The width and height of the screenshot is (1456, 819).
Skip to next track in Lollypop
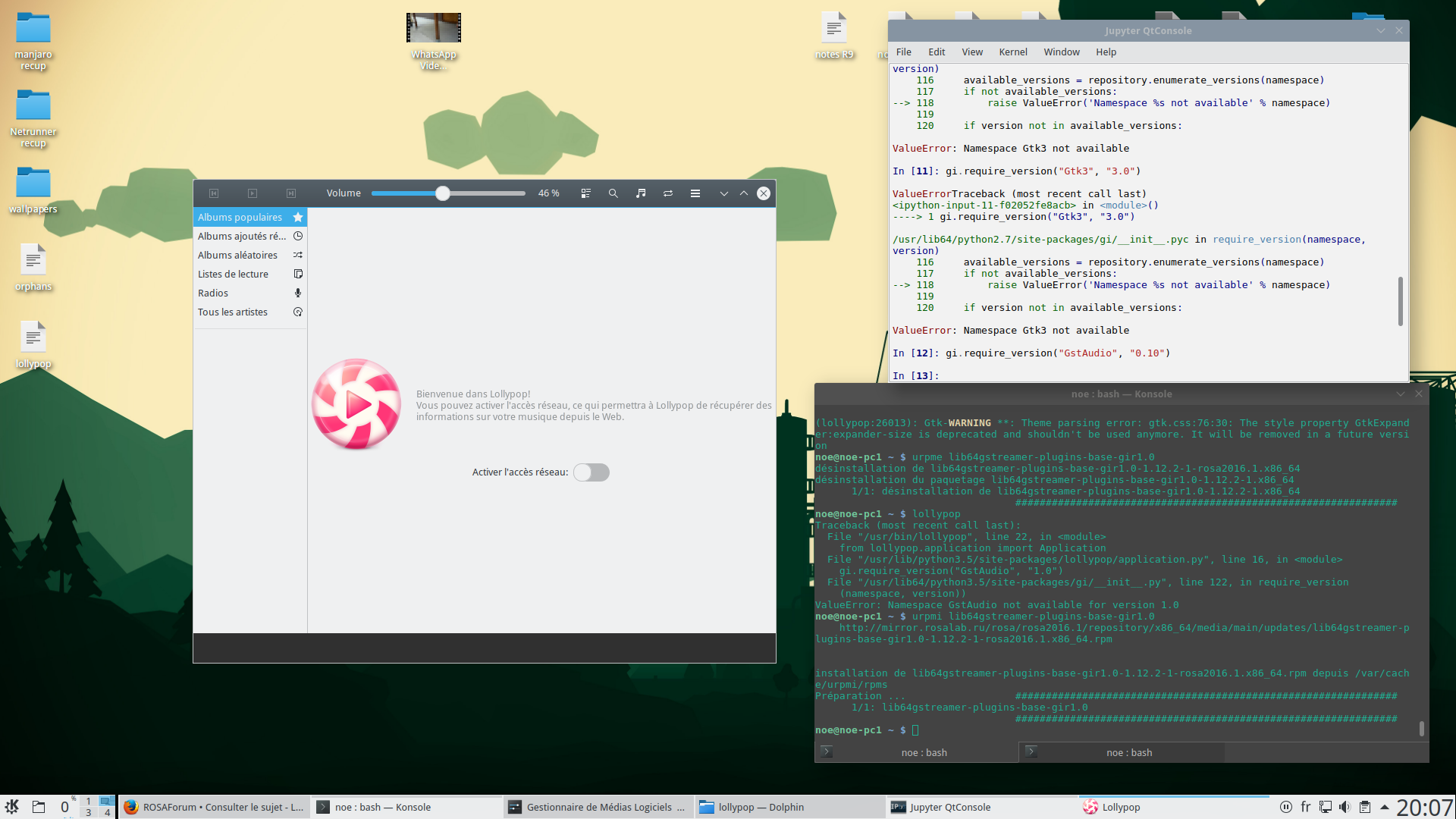point(291,193)
